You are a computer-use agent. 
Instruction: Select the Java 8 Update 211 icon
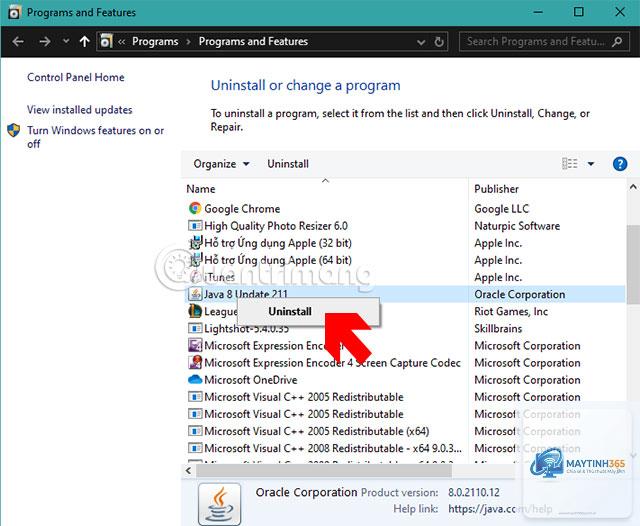[195, 294]
